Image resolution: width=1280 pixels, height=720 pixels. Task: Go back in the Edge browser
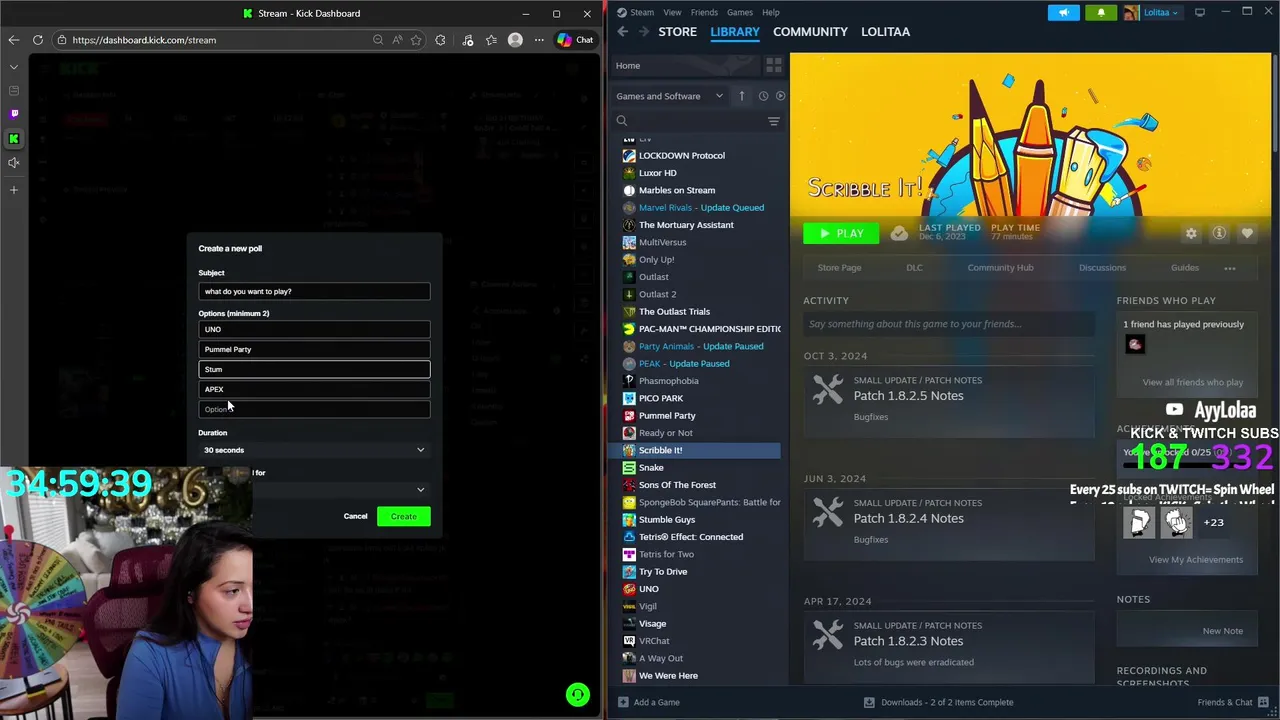pyautogui.click(x=14, y=40)
